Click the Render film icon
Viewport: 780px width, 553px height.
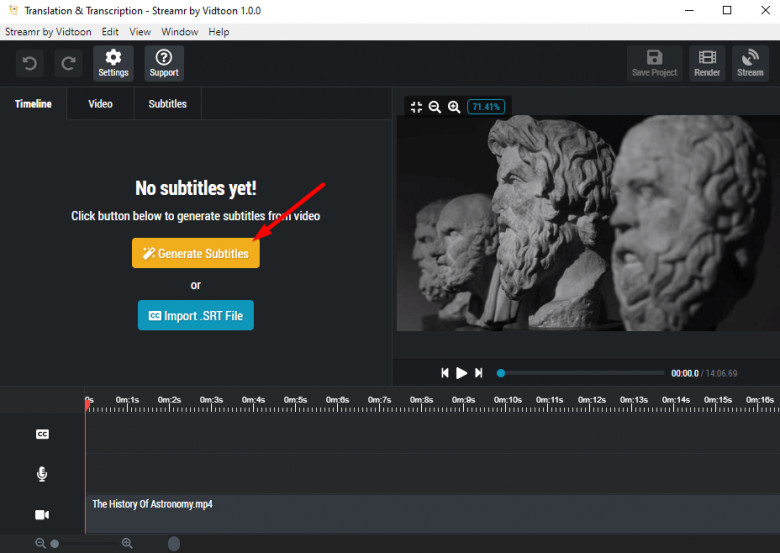707,63
